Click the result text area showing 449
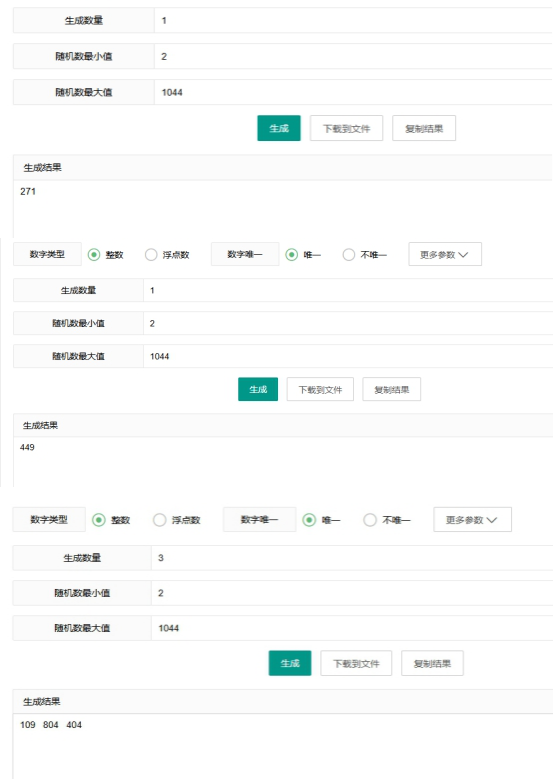The image size is (554, 780). tap(283, 462)
